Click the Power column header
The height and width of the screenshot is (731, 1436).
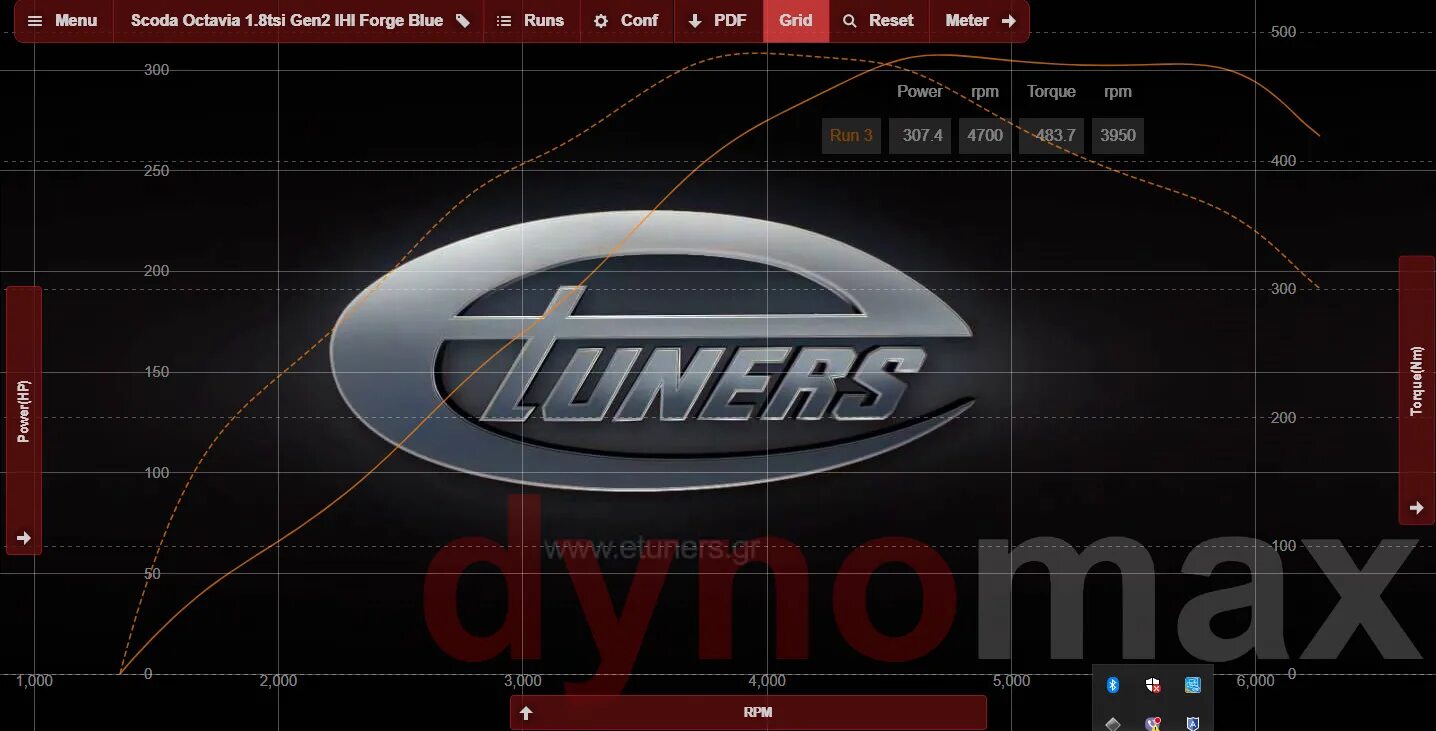(x=919, y=91)
